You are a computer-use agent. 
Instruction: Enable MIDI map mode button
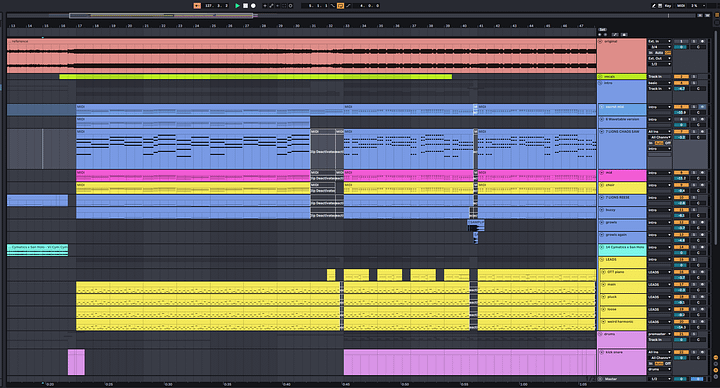coord(681,6)
